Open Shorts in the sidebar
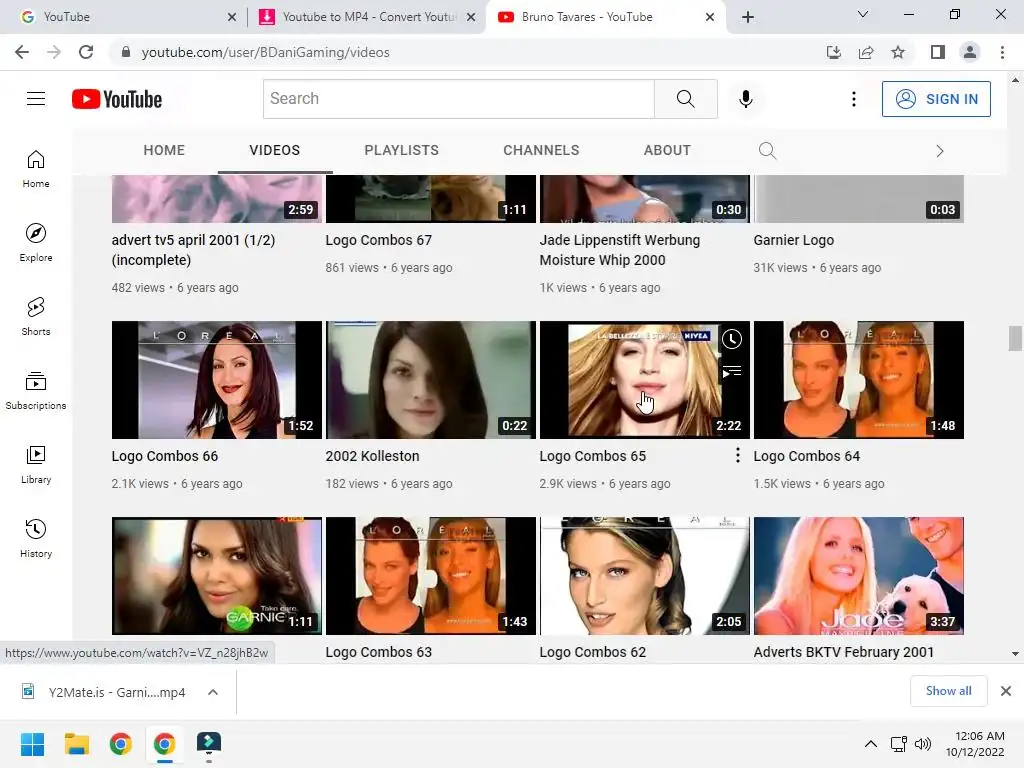 (x=36, y=317)
